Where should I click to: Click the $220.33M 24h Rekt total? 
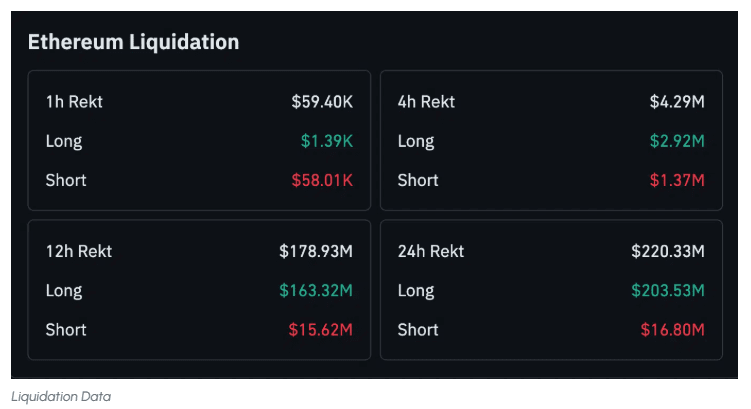tap(668, 251)
